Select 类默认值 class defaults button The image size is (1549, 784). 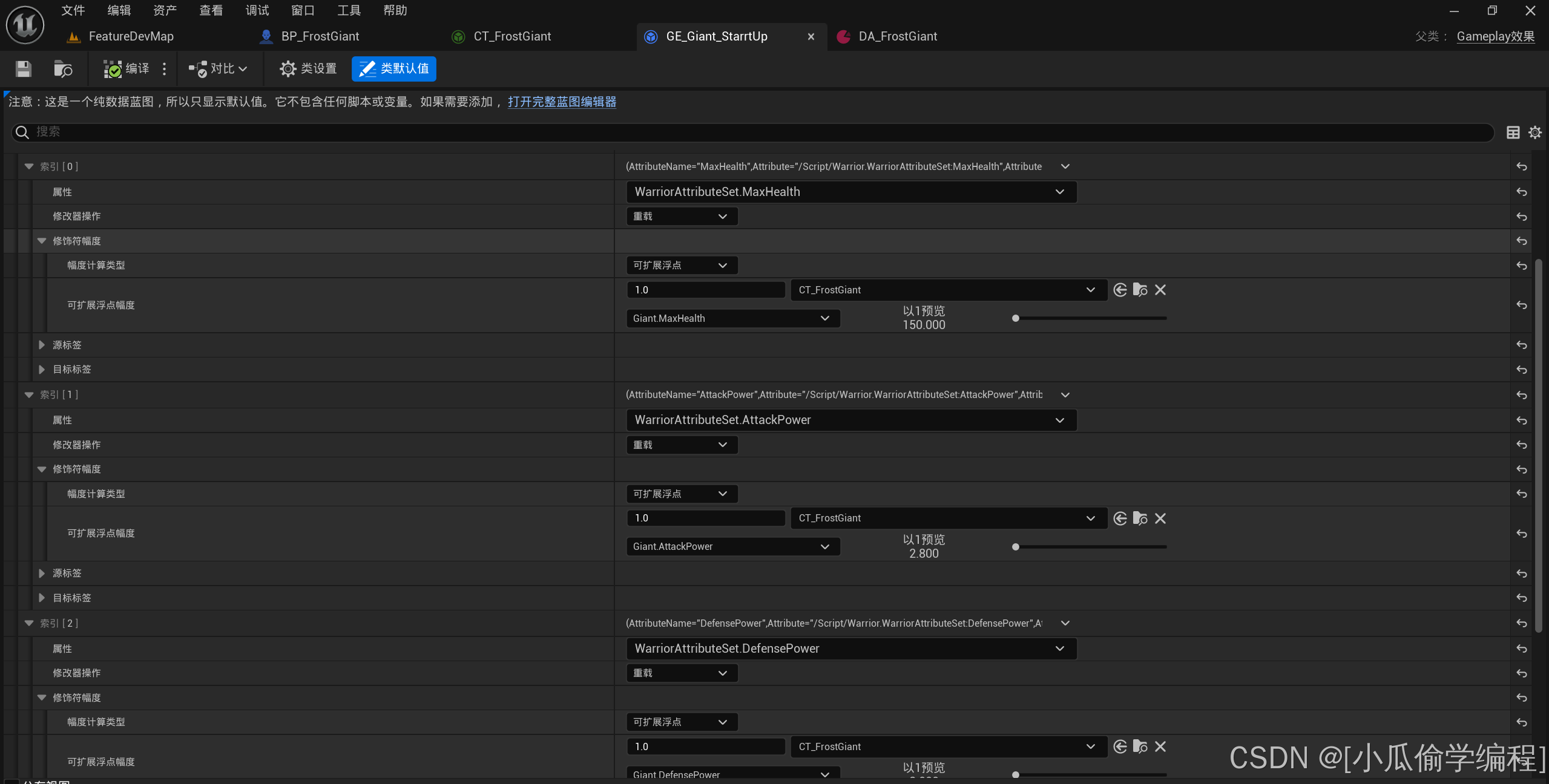394,69
